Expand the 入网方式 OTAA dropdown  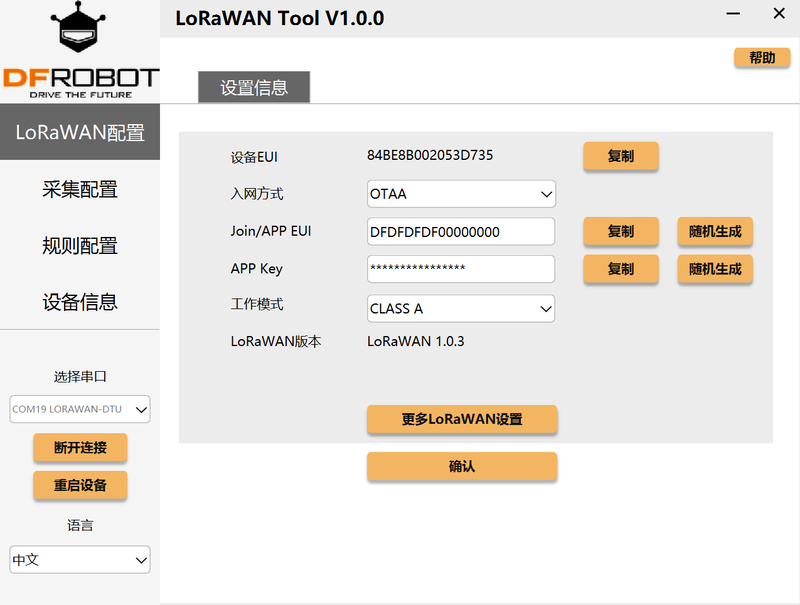461,194
